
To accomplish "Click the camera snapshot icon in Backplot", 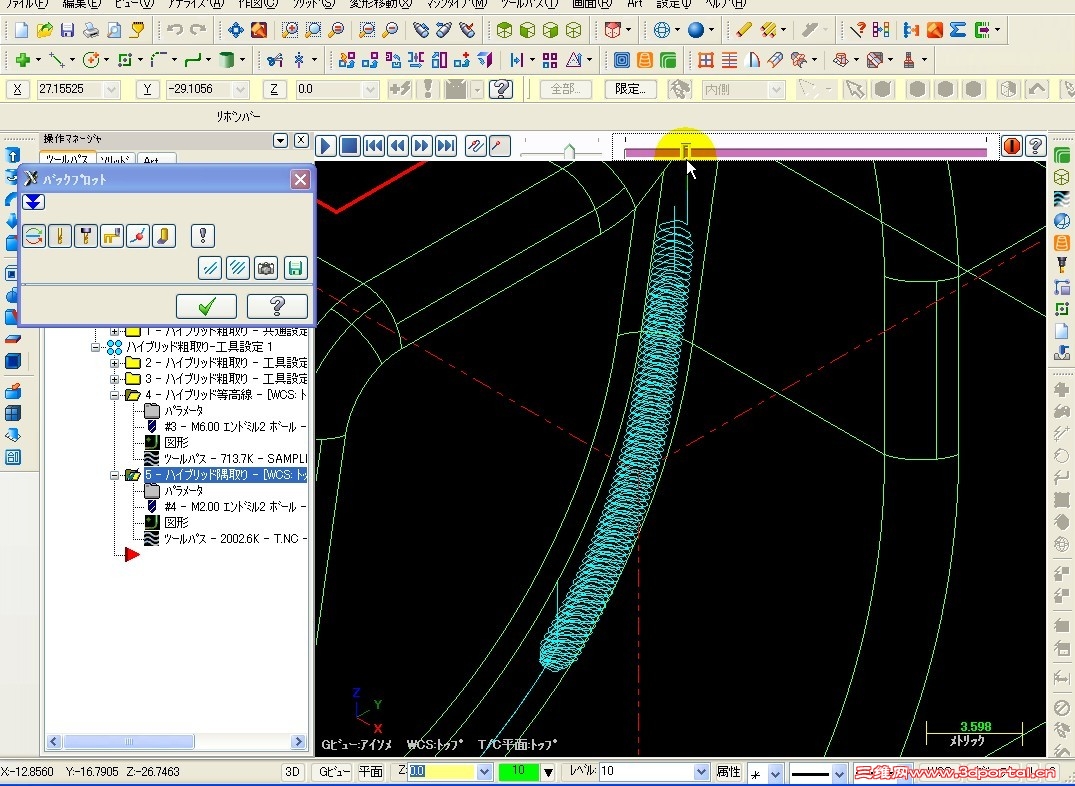I will point(266,267).
